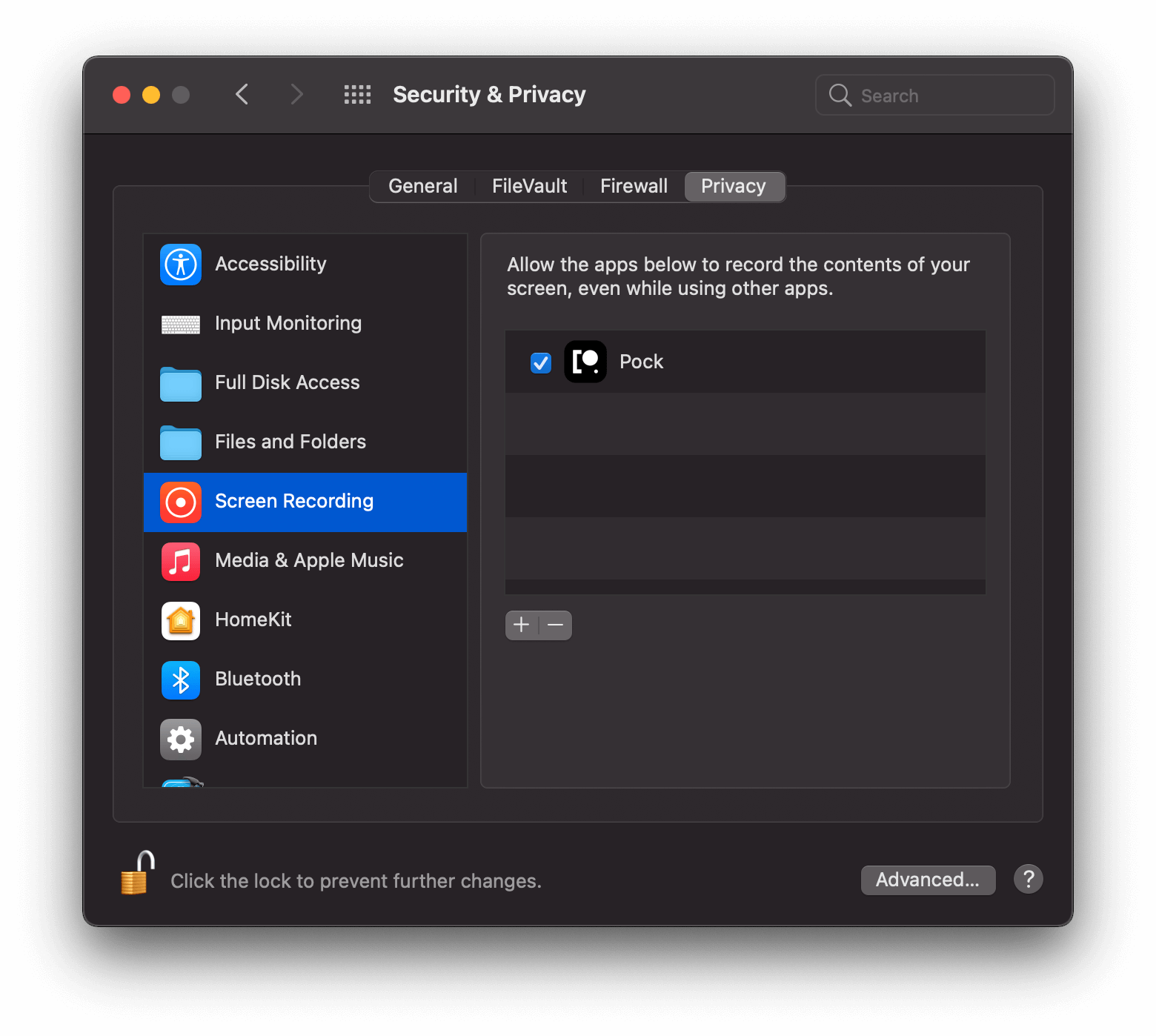The height and width of the screenshot is (1036, 1156).
Task: Click inside the Search field
Action: (934, 95)
